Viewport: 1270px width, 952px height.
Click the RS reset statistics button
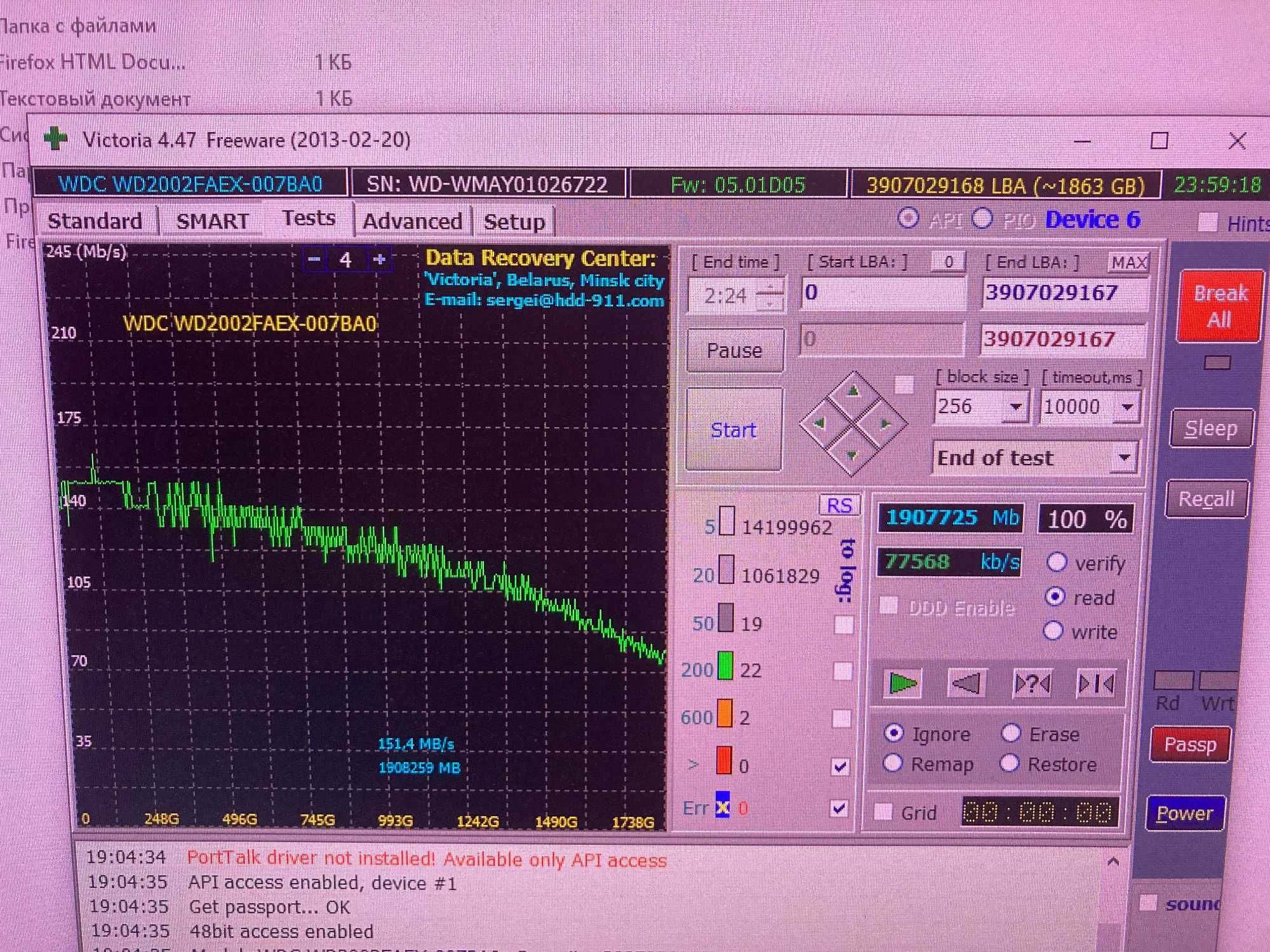839,505
